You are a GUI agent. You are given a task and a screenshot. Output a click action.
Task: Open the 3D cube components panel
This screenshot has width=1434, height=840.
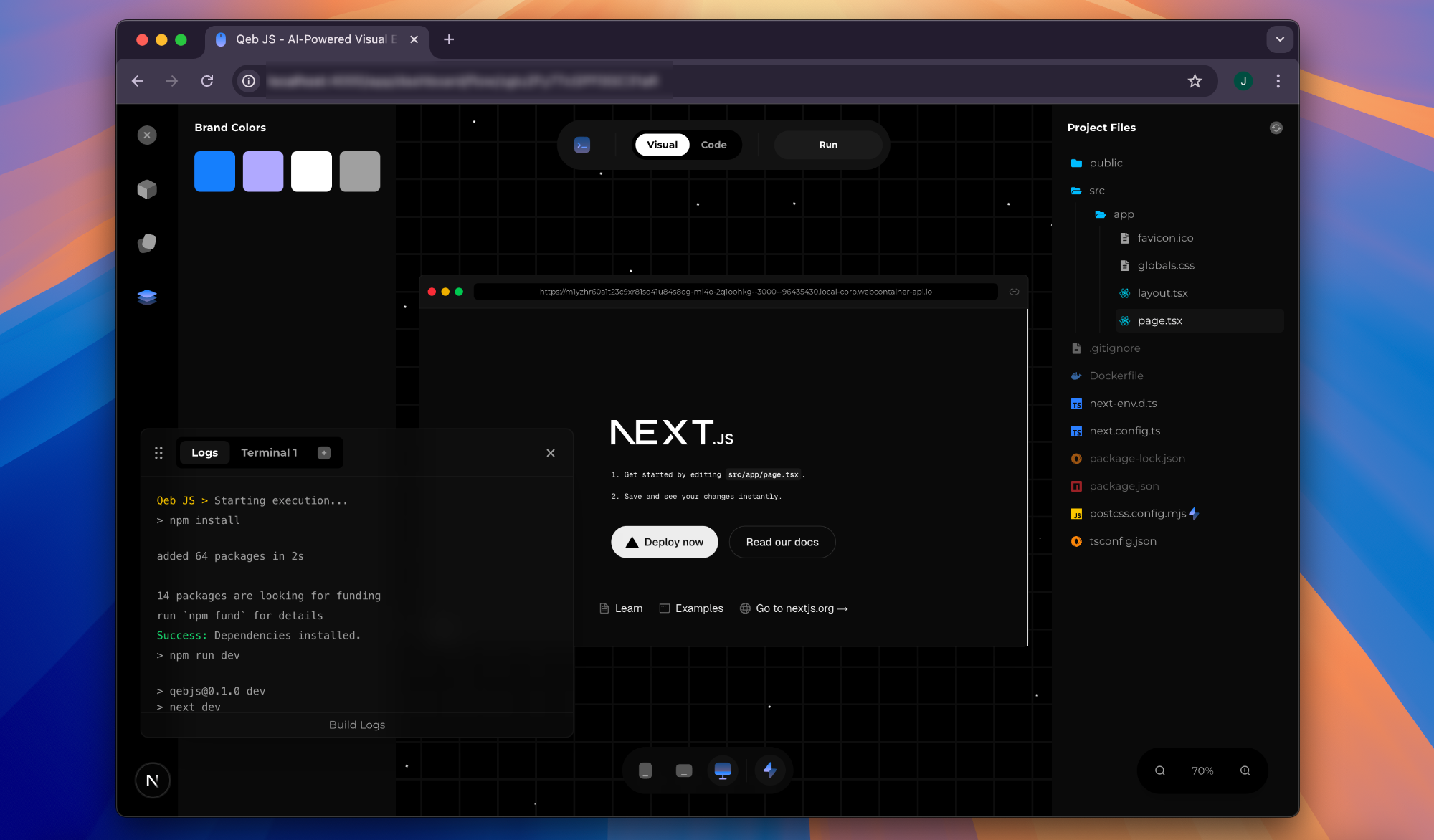(147, 189)
